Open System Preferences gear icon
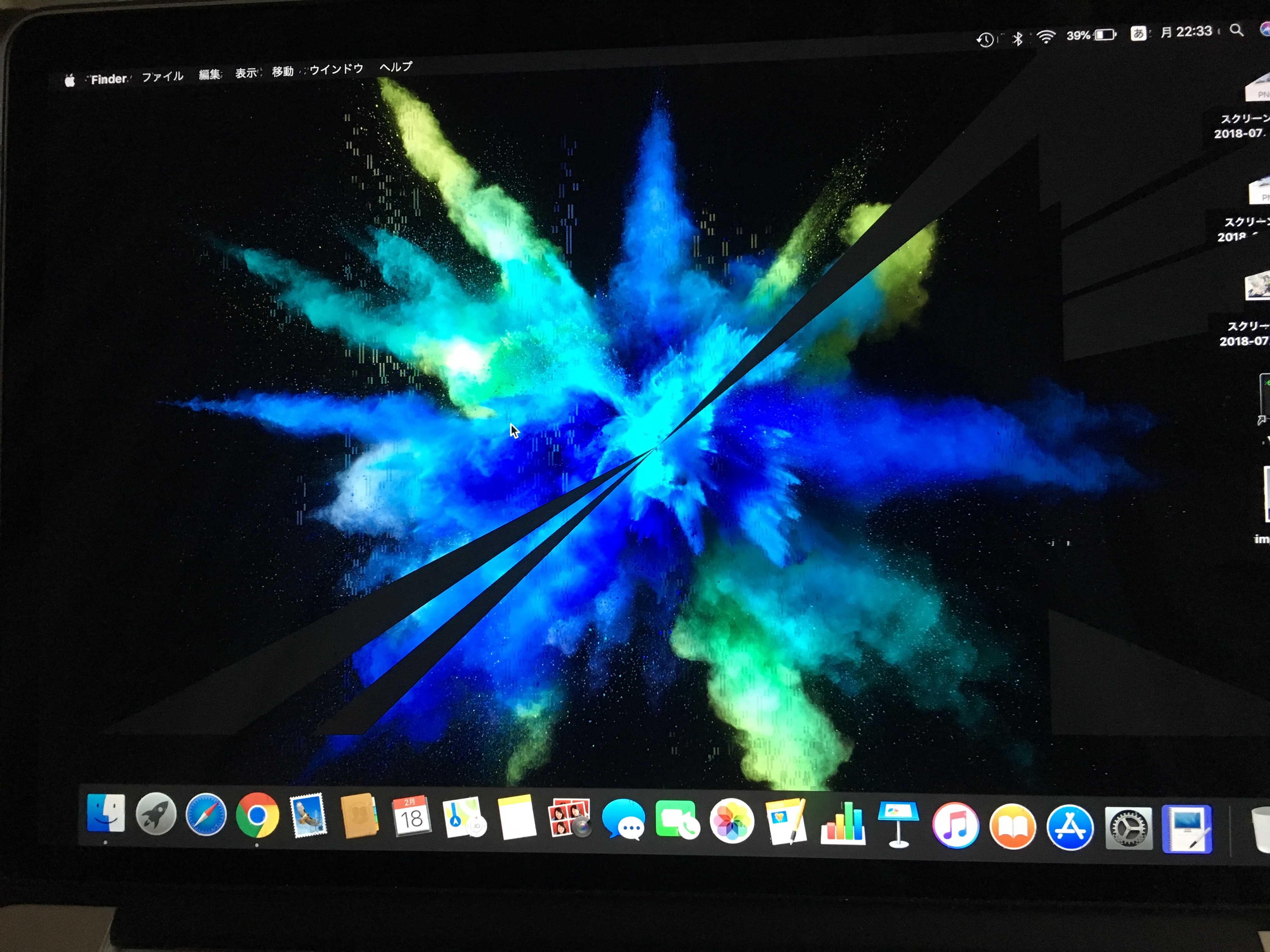This screenshot has height=952, width=1270. tap(1128, 829)
